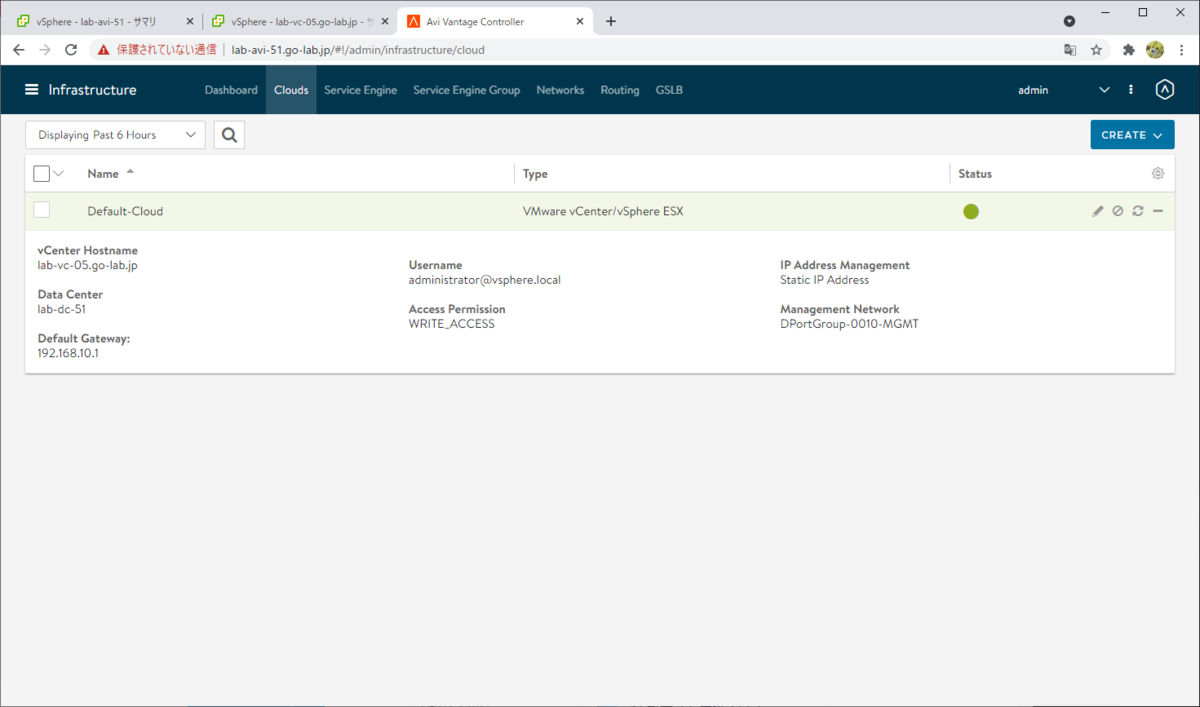This screenshot has width=1200, height=707.
Task: Click the browser back arrow
Action: 18,49
